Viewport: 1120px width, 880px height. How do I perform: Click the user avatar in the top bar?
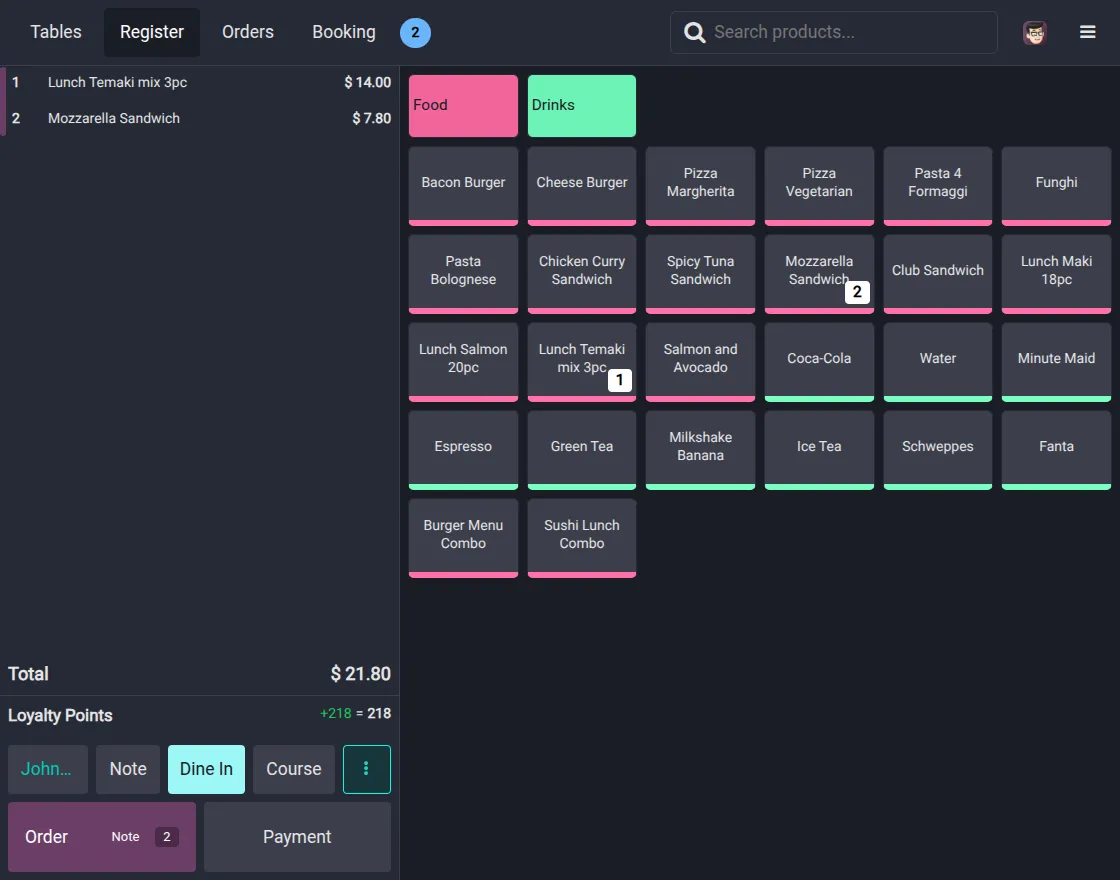(x=1034, y=32)
